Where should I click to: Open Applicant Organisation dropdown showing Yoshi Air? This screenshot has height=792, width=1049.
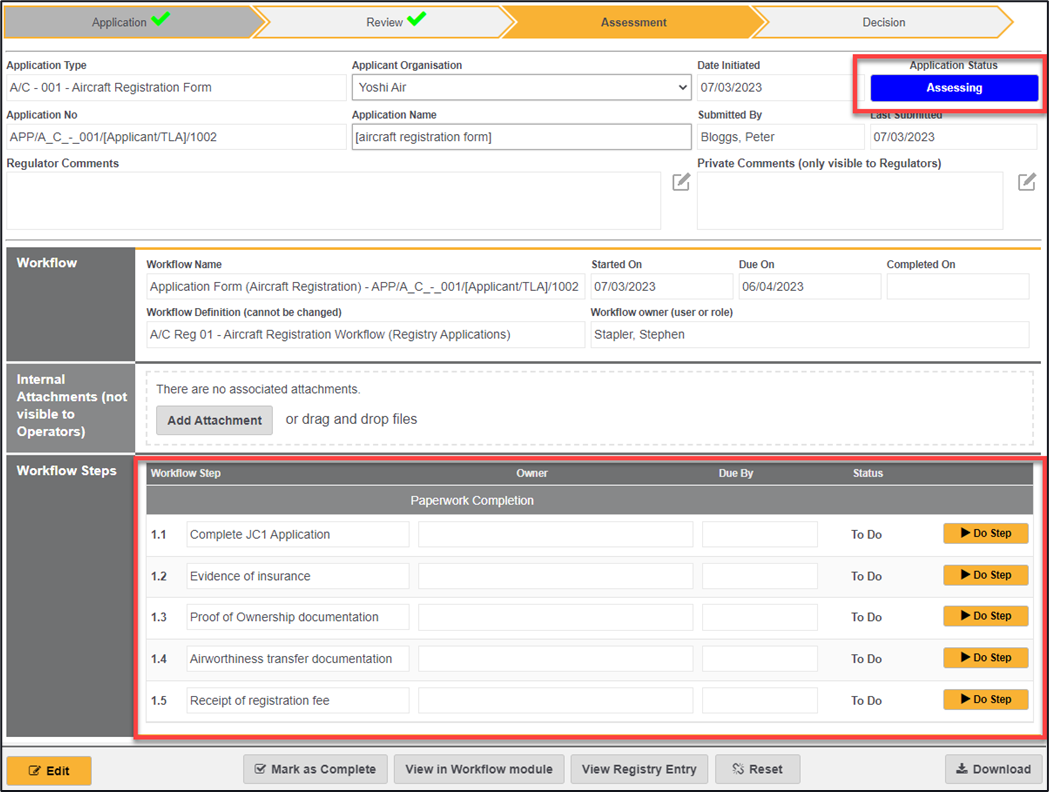click(521, 88)
